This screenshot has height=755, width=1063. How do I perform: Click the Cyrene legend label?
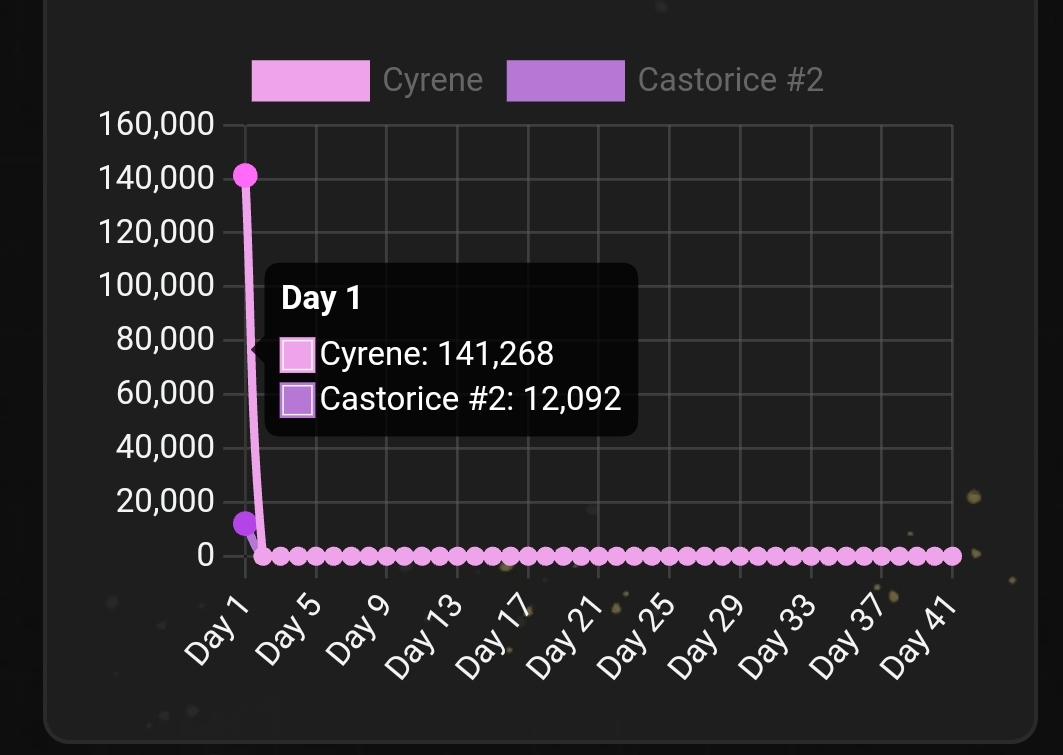coord(433,80)
